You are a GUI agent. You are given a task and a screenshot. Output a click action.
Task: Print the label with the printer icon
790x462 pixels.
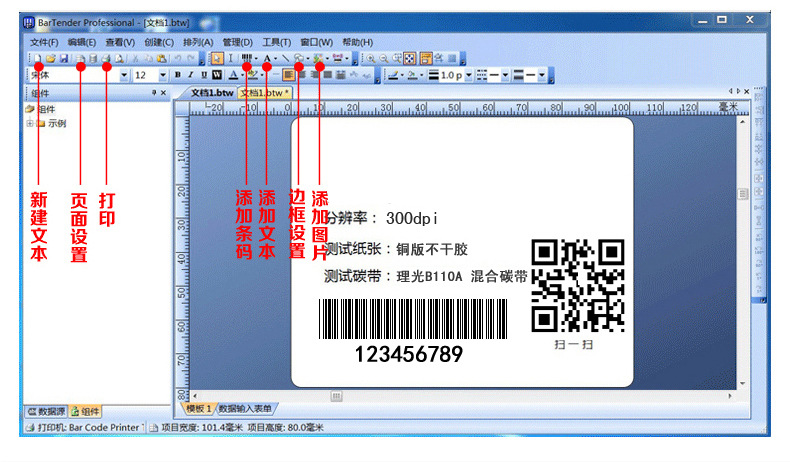tap(106, 58)
